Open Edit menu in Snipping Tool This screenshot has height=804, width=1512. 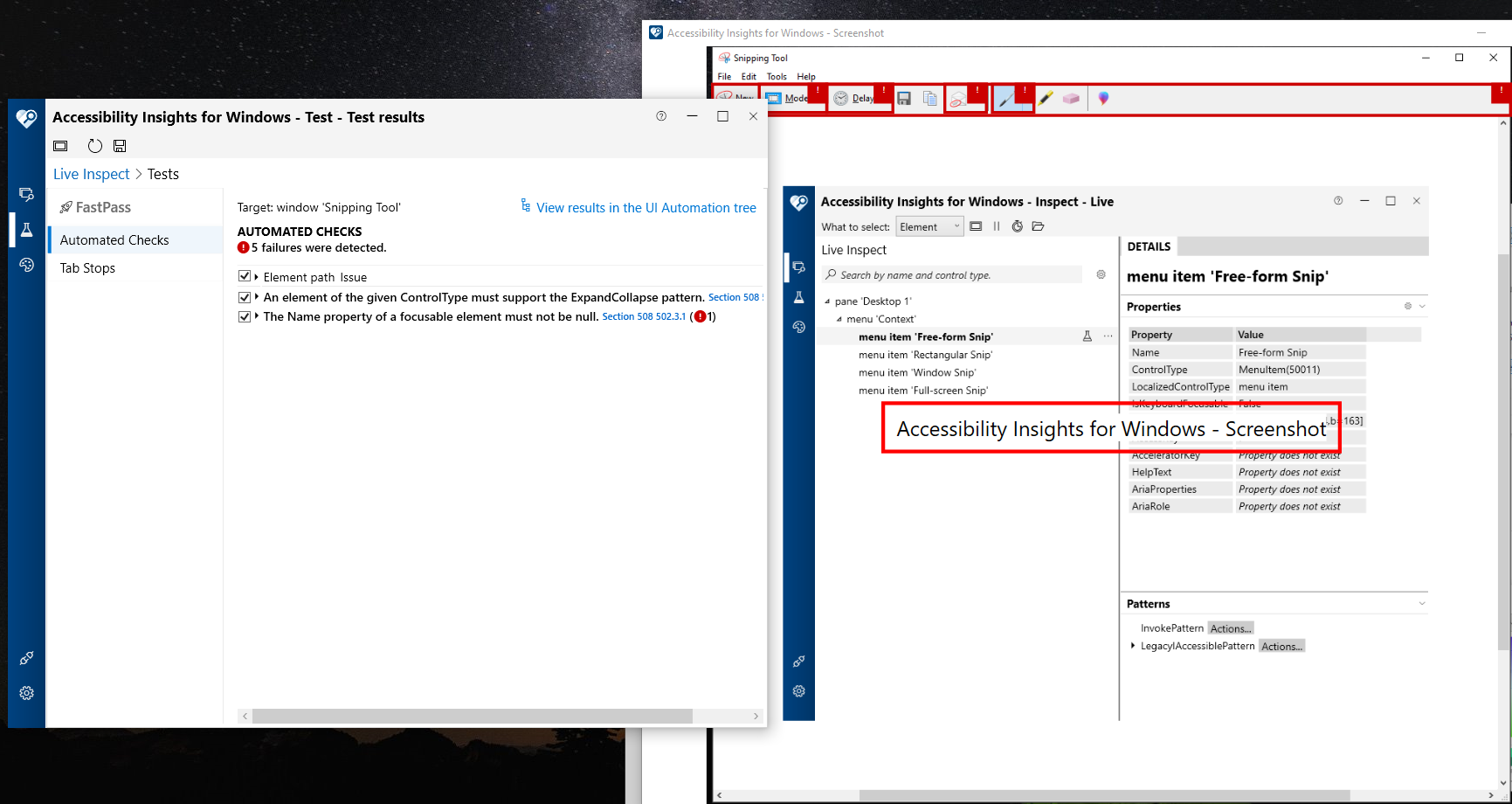pyautogui.click(x=749, y=76)
